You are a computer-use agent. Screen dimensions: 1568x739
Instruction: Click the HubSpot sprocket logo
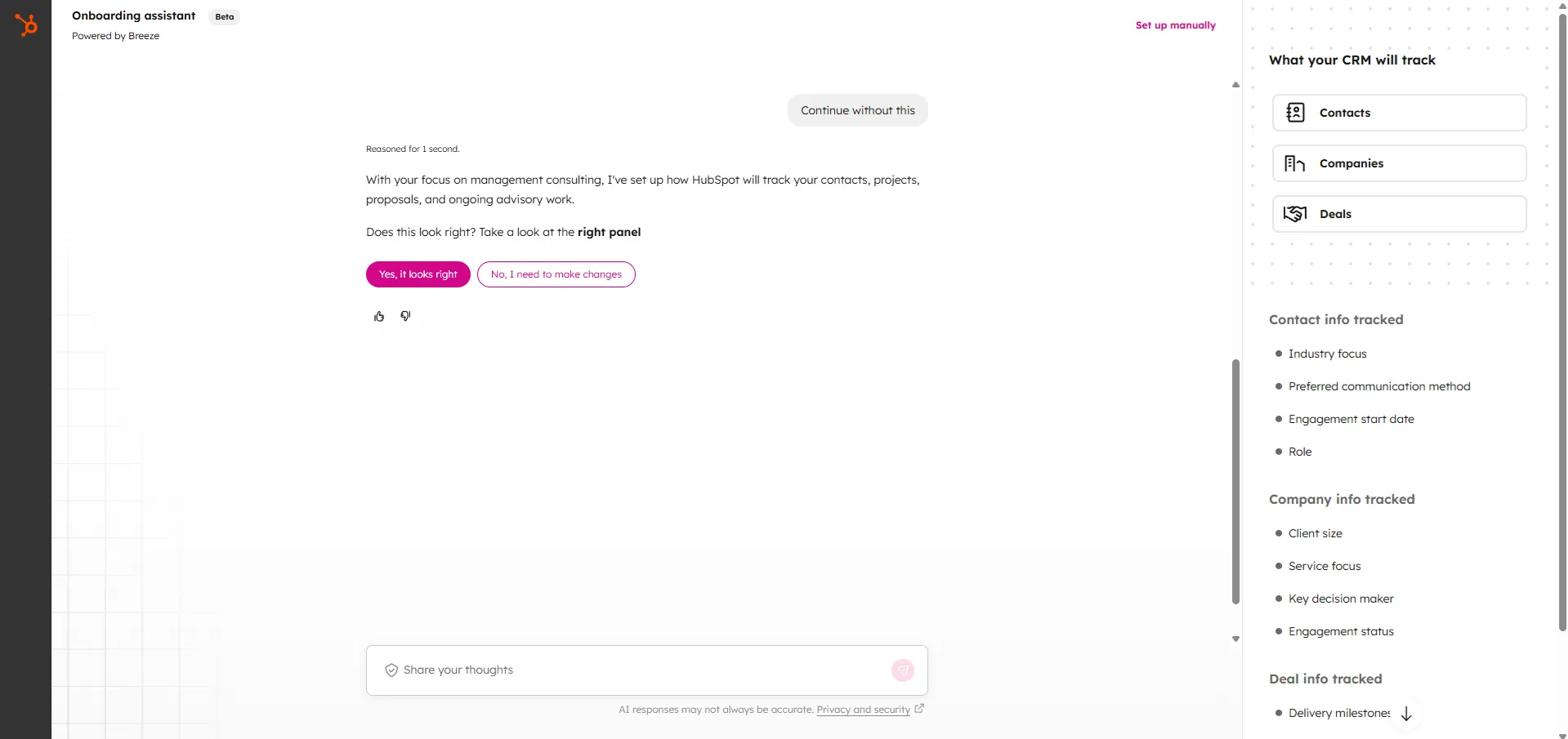[27, 24]
